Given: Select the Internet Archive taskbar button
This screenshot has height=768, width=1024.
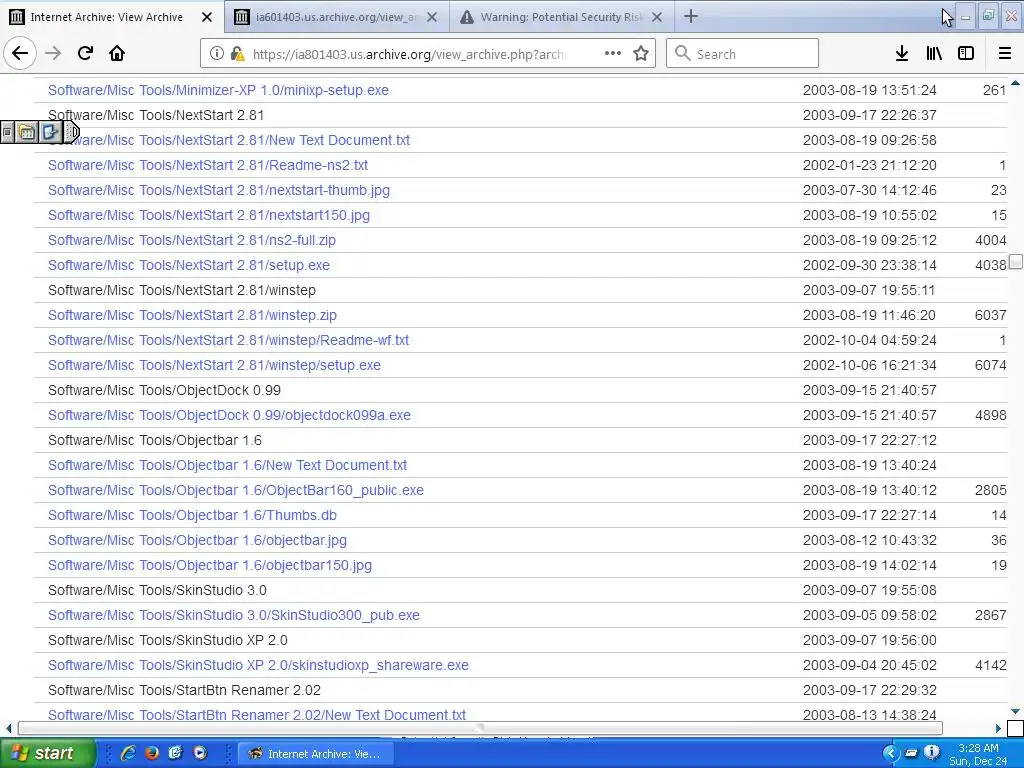Looking at the screenshot, I should [315, 754].
